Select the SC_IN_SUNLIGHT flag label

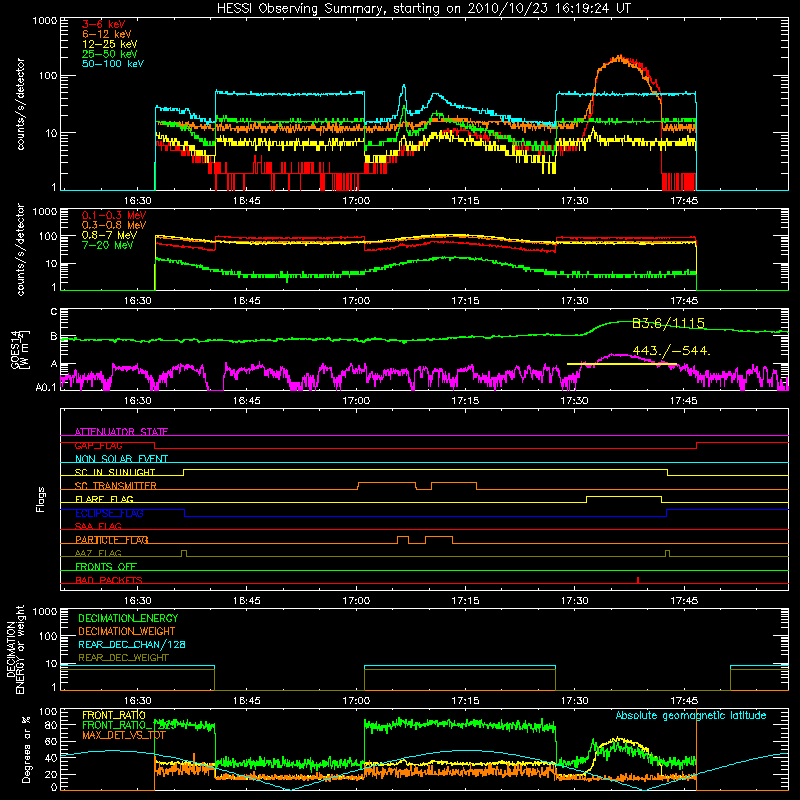click(115, 472)
